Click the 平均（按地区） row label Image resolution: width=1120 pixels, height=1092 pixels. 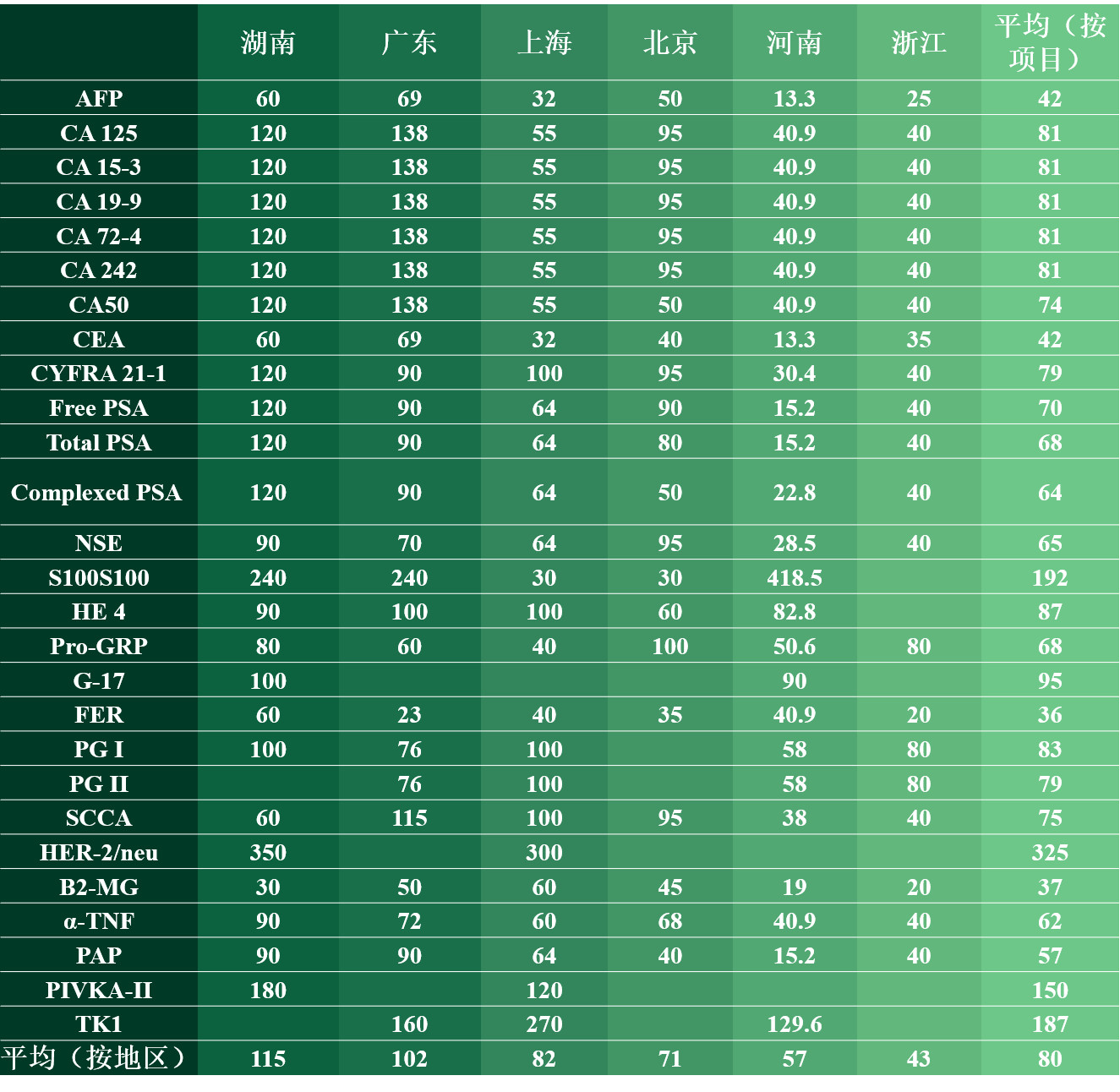point(94,1058)
